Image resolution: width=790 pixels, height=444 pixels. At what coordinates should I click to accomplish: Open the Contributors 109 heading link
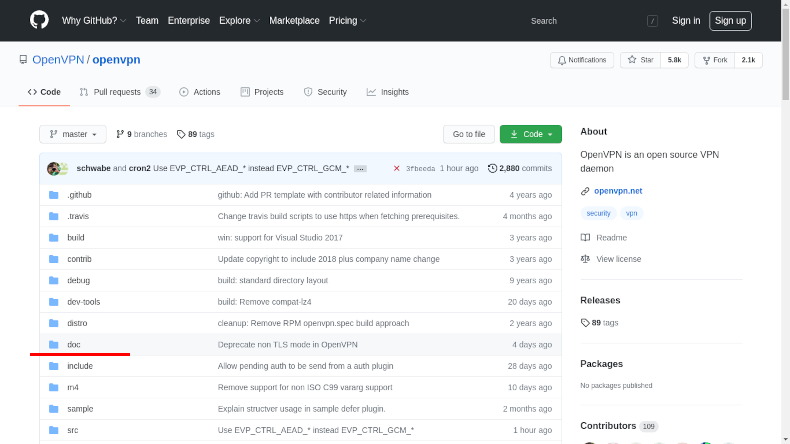pos(619,426)
